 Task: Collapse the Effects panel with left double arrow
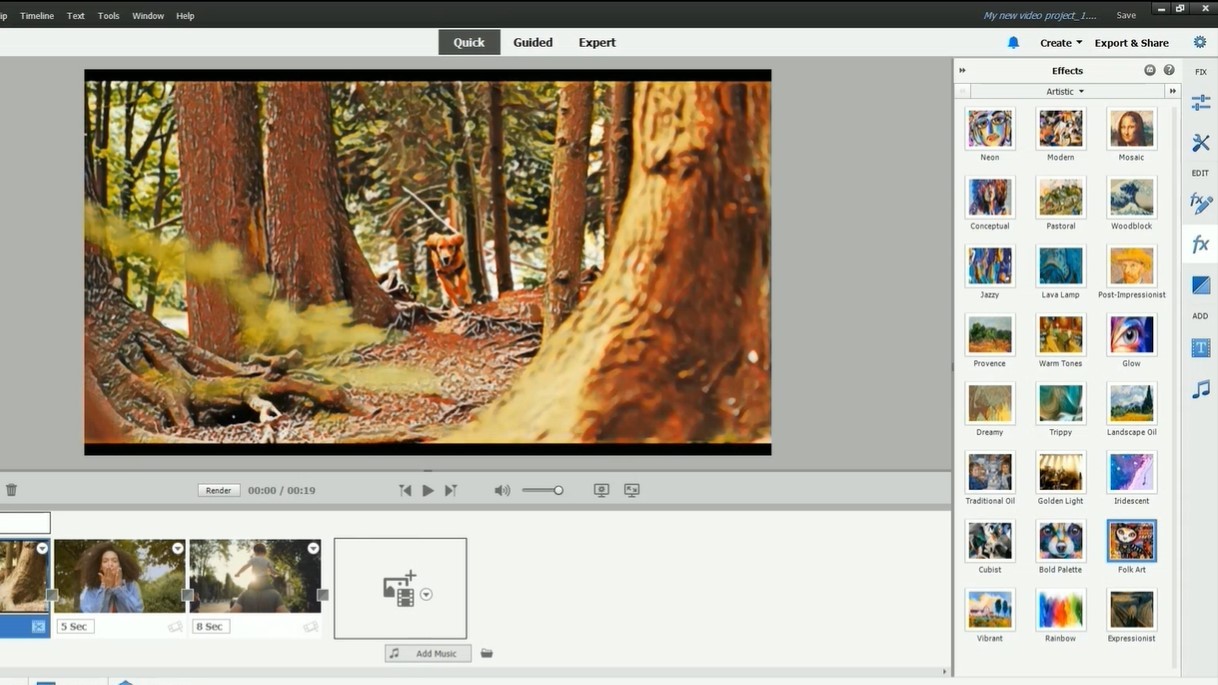(x=962, y=70)
